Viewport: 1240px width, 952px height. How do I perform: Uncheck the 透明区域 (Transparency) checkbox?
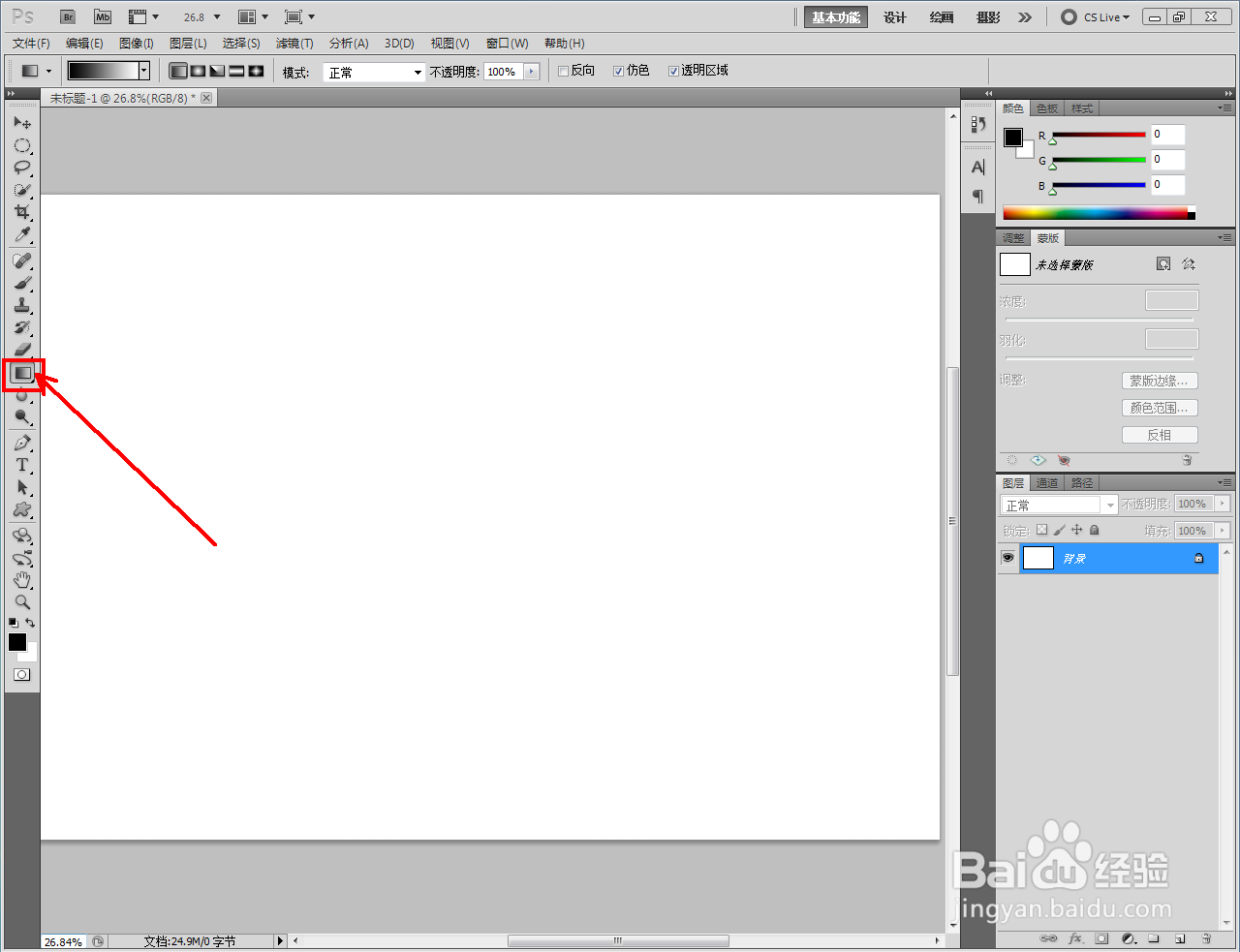coord(673,72)
